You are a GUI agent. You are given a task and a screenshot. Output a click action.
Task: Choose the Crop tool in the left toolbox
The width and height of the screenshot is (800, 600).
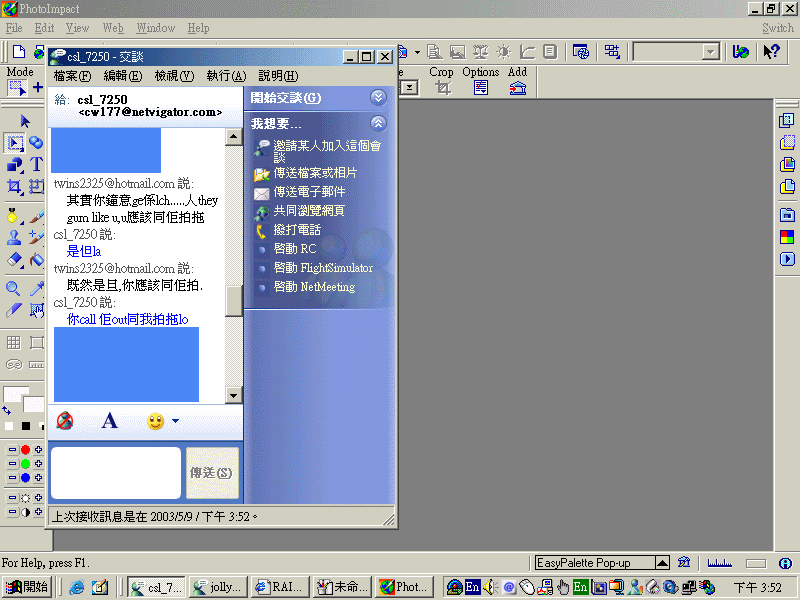[14, 187]
